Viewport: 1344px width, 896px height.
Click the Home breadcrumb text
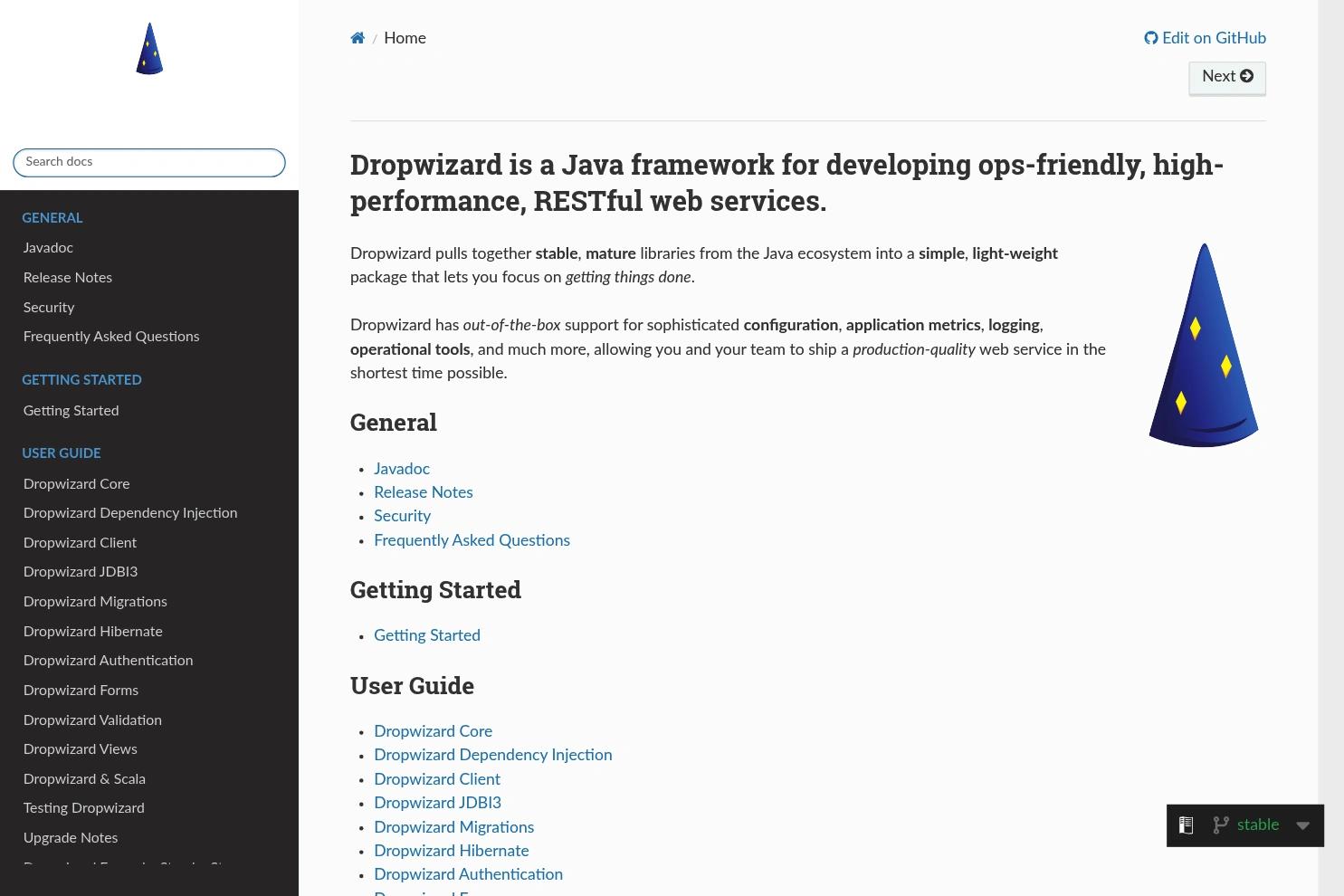(405, 38)
